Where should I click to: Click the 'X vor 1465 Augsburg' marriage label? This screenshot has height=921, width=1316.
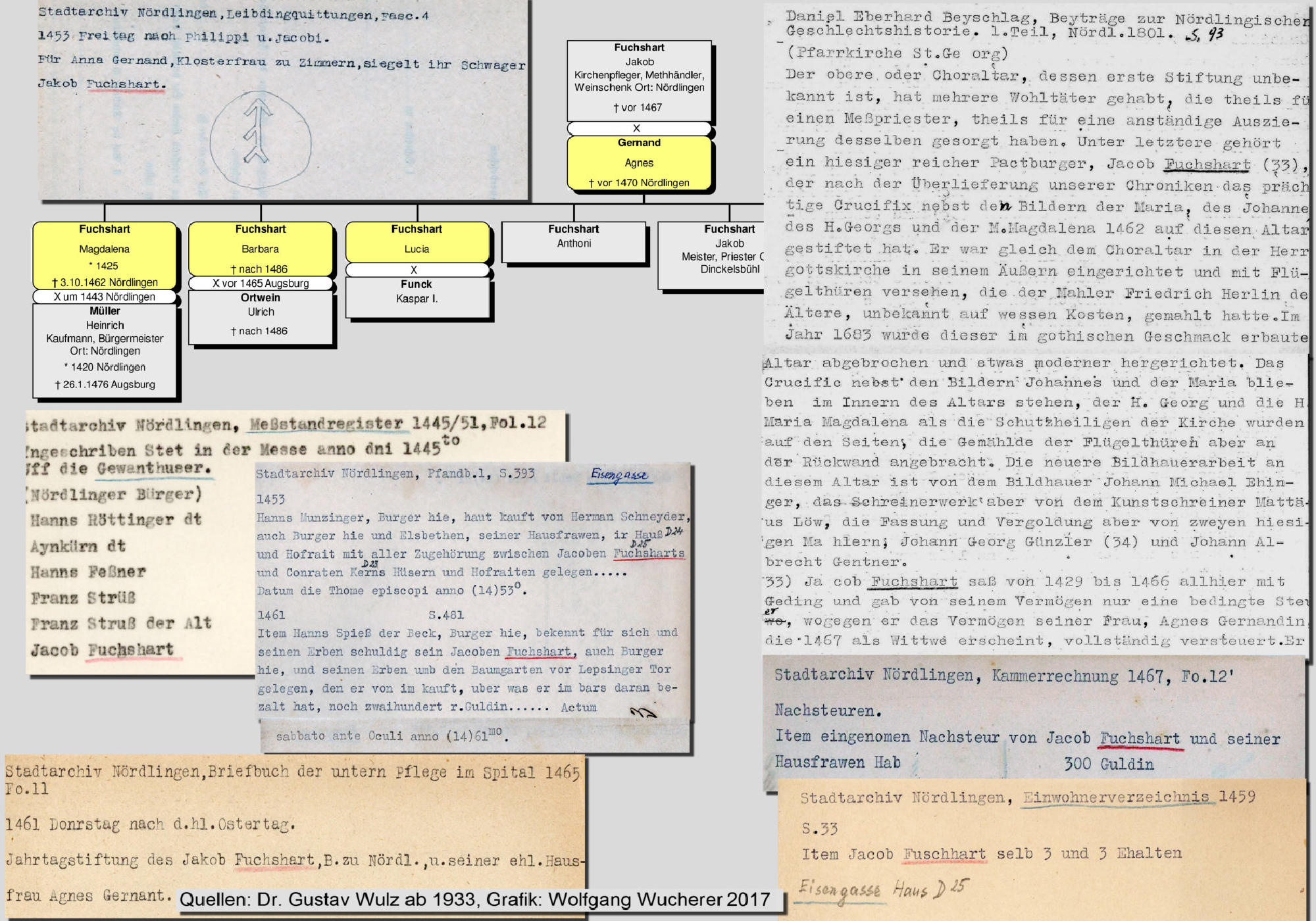click(x=261, y=284)
